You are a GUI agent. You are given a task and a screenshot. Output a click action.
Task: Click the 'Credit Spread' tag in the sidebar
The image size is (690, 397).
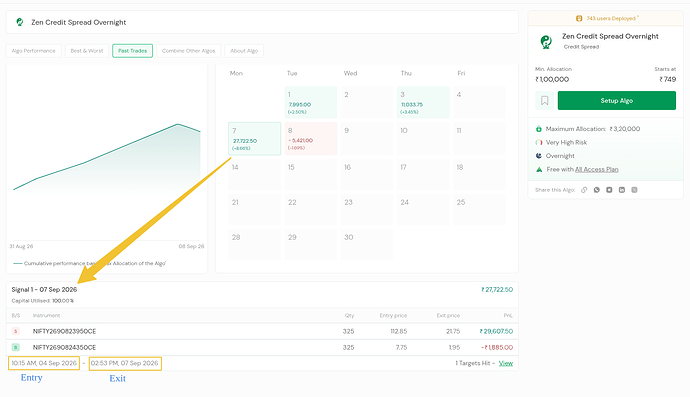click(581, 47)
